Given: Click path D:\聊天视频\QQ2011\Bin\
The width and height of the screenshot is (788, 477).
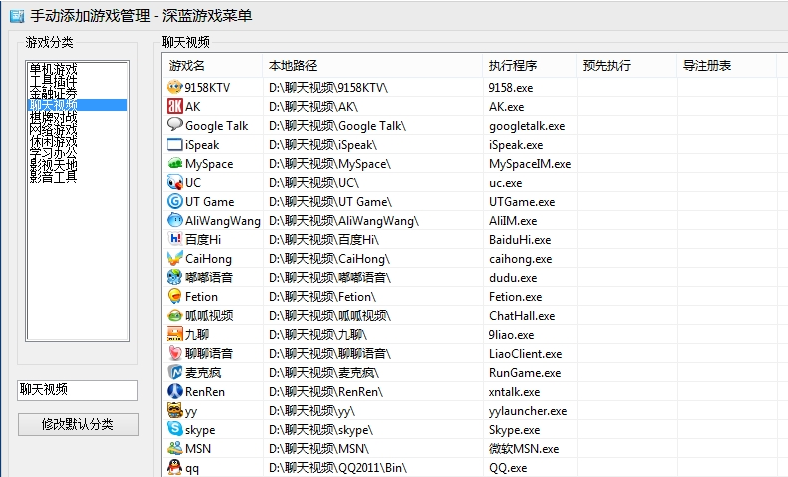Looking at the screenshot, I should click(x=338, y=468).
